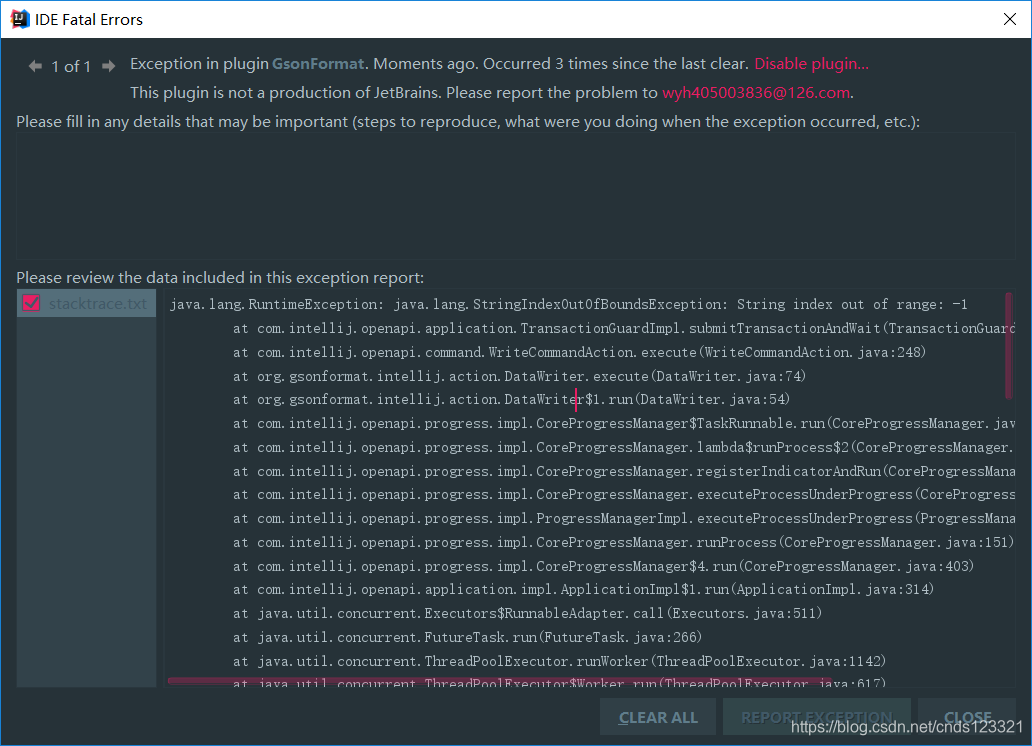Click the horizontal scrollbar of the stacktrace
Screen dimensions: 1032x746
[500, 681]
